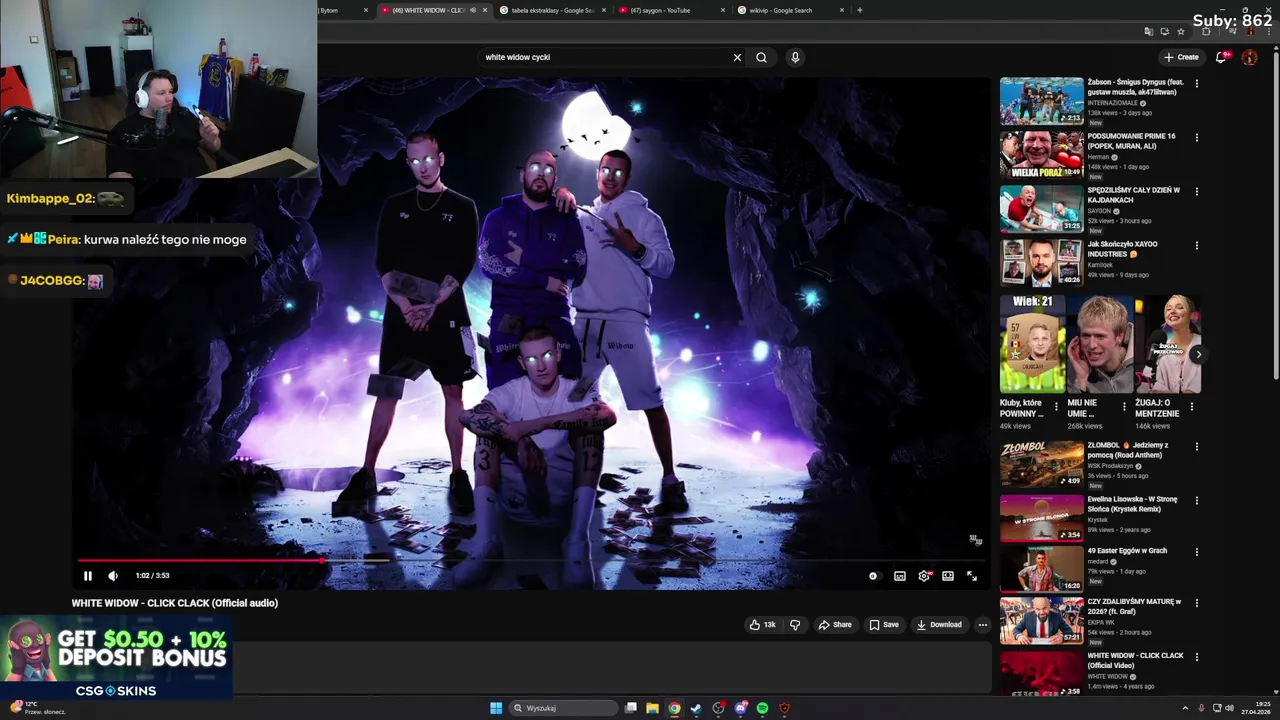Open the three-dot more actions under video
The image size is (1280, 720).
click(983, 625)
